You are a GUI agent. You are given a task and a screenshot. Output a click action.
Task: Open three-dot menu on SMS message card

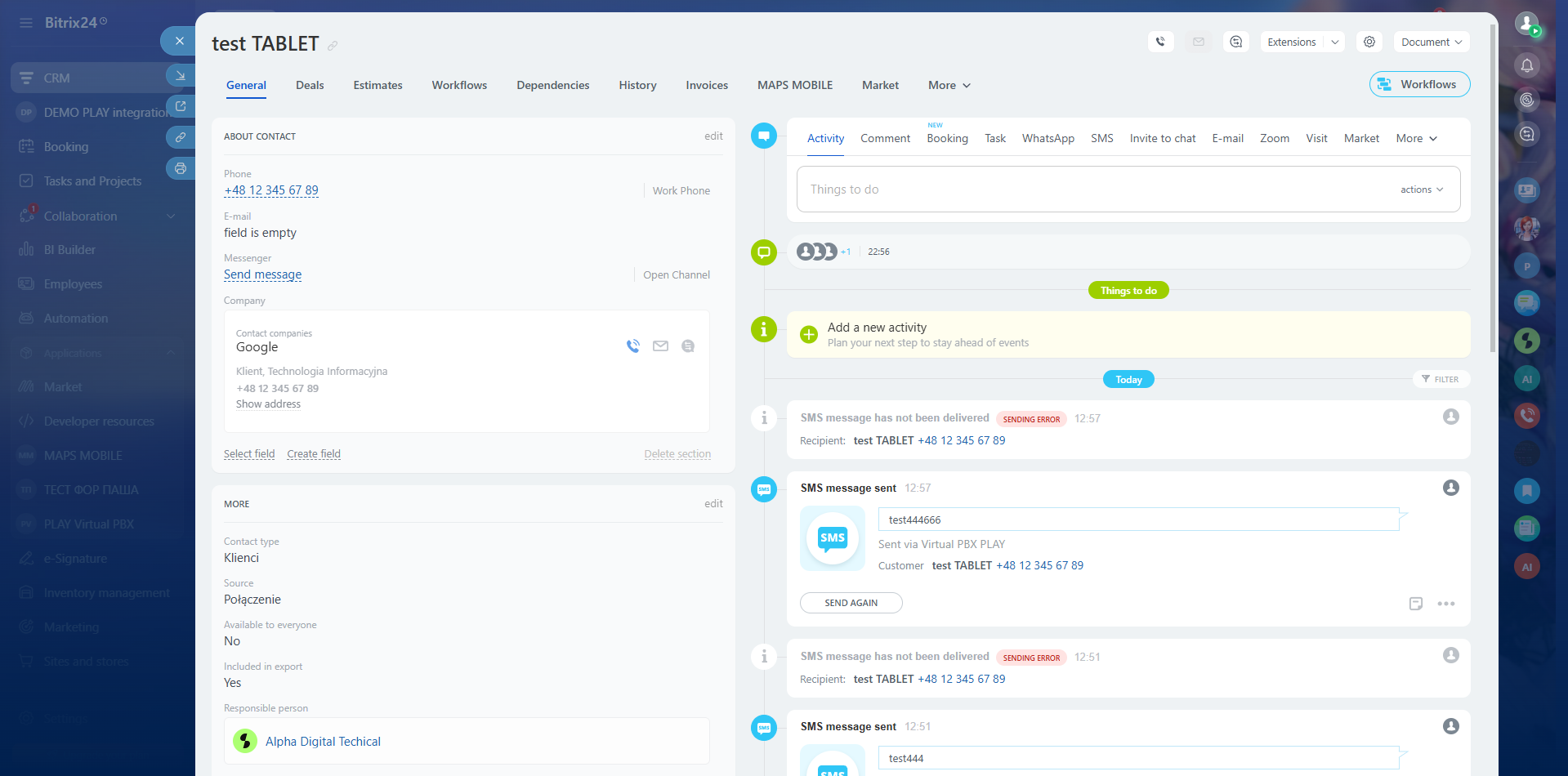[x=1446, y=604]
